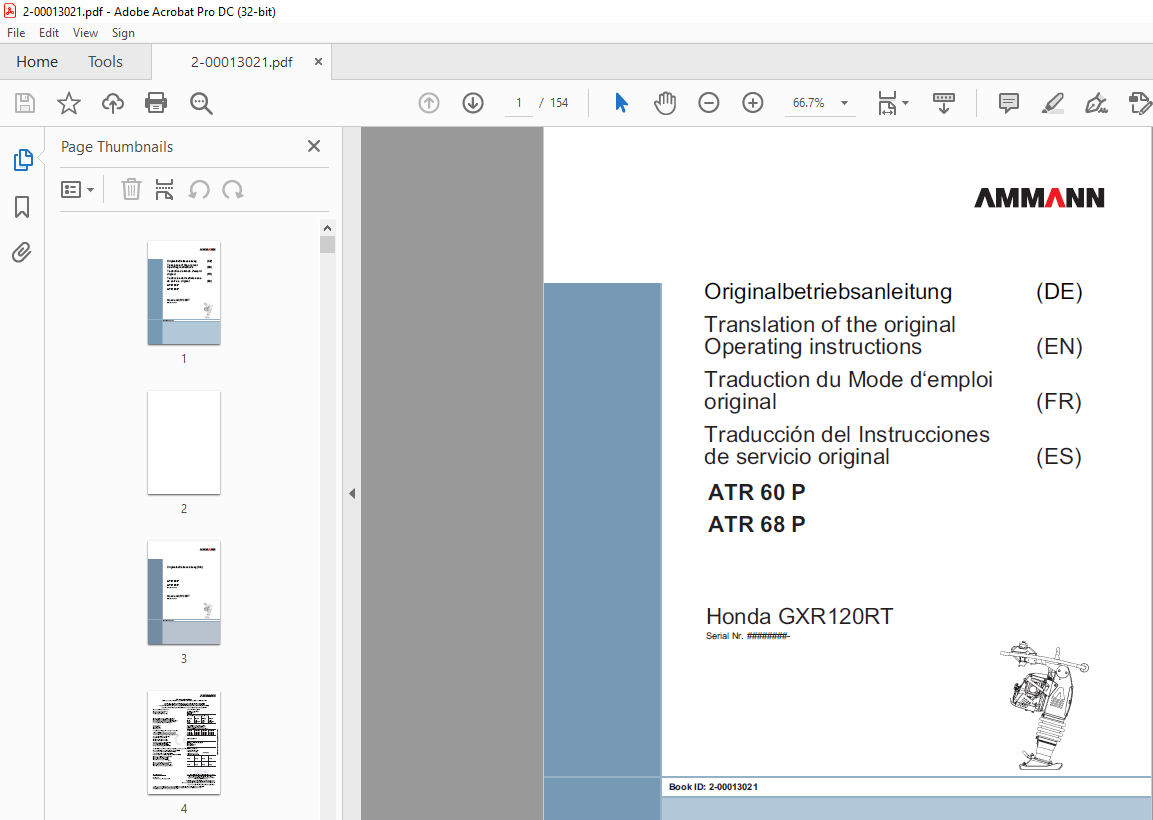Close the 2-00013021.pdf tab

(x=318, y=62)
